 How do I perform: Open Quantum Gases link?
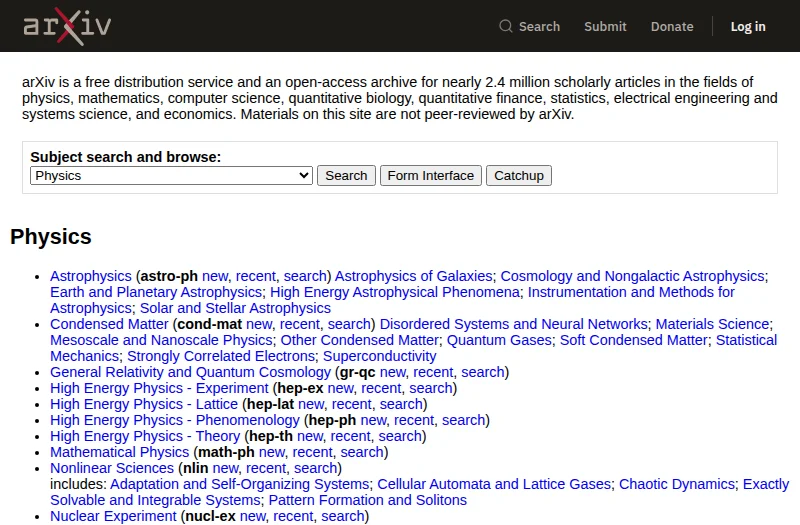499,340
